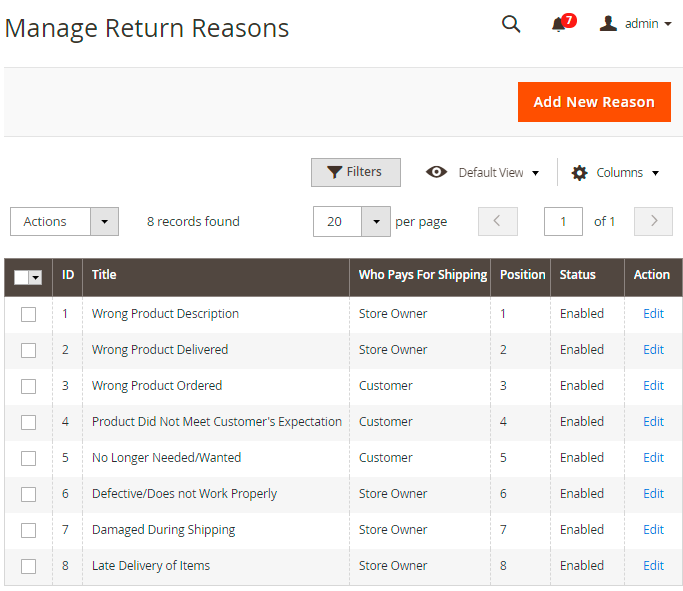Image resolution: width=683 pixels, height=591 pixels.
Task: Click the admin user avatar icon
Action: (x=608, y=23)
